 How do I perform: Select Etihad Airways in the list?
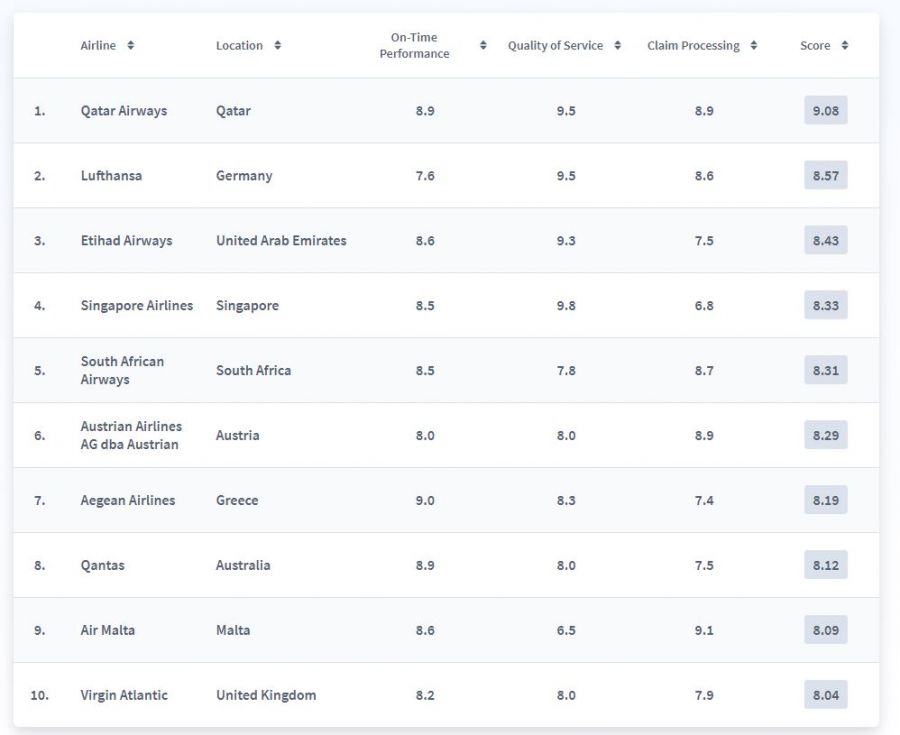(x=126, y=240)
